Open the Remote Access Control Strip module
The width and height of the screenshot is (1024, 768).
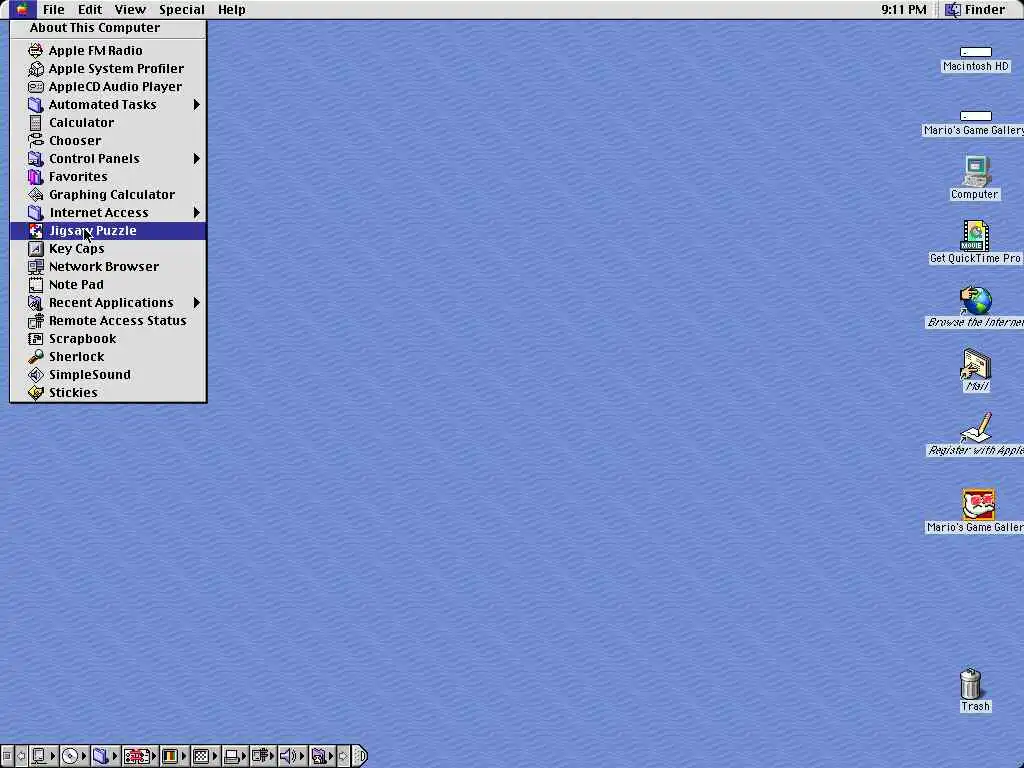(264, 756)
